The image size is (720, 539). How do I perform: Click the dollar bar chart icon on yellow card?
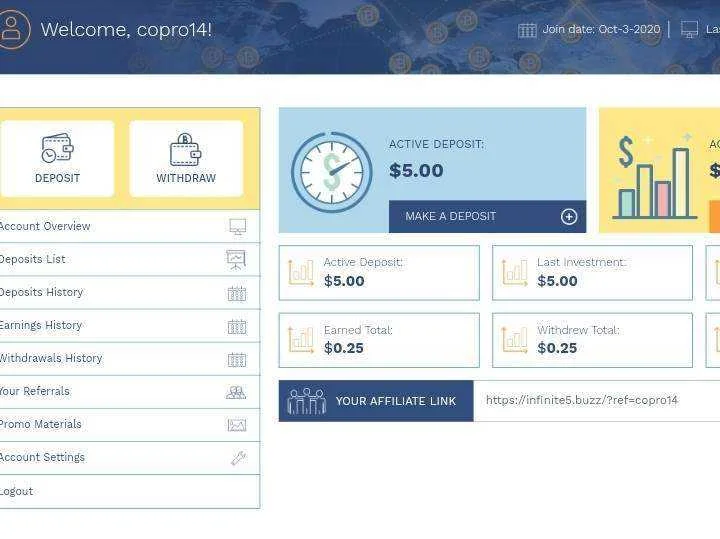[654, 177]
